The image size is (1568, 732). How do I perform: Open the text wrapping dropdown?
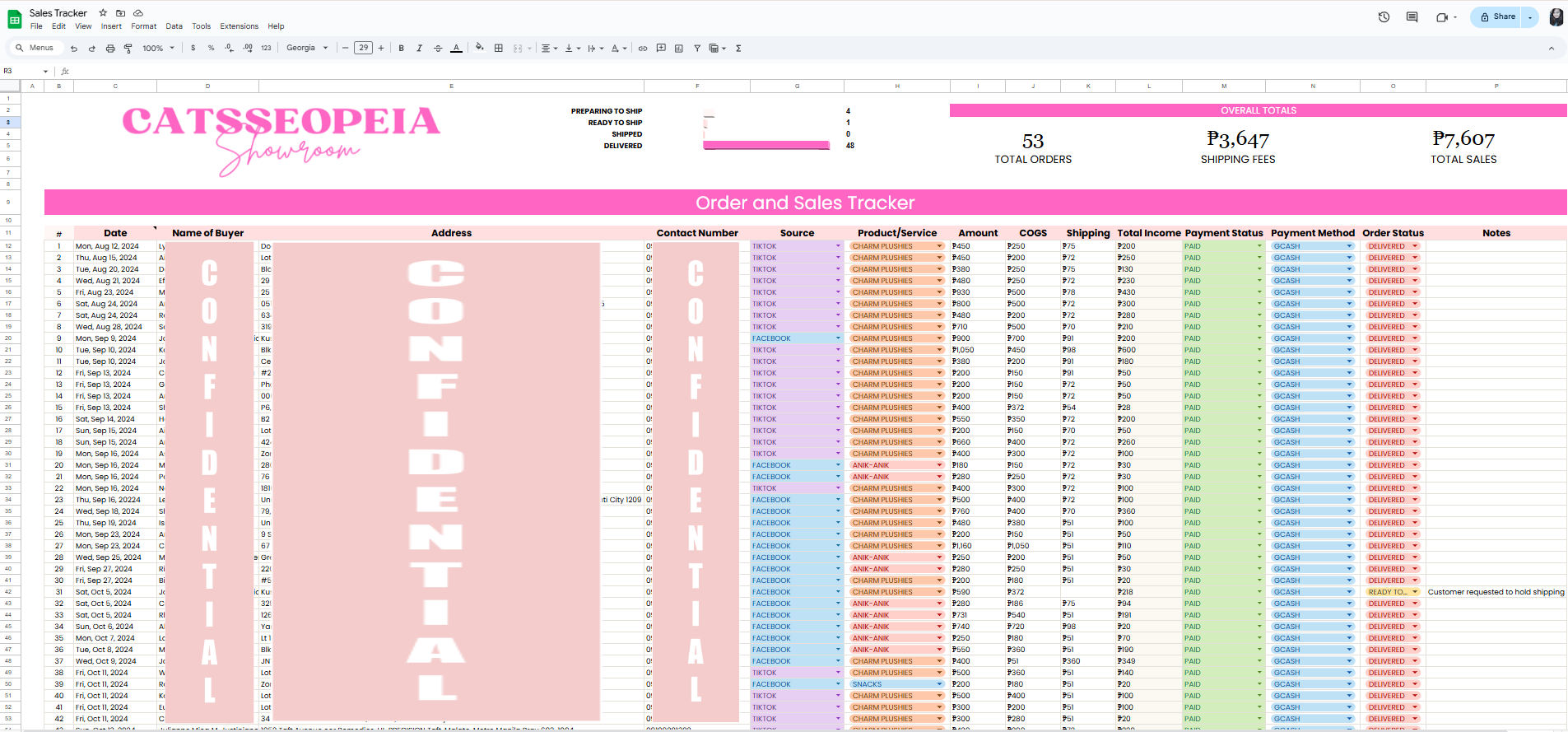pos(595,49)
